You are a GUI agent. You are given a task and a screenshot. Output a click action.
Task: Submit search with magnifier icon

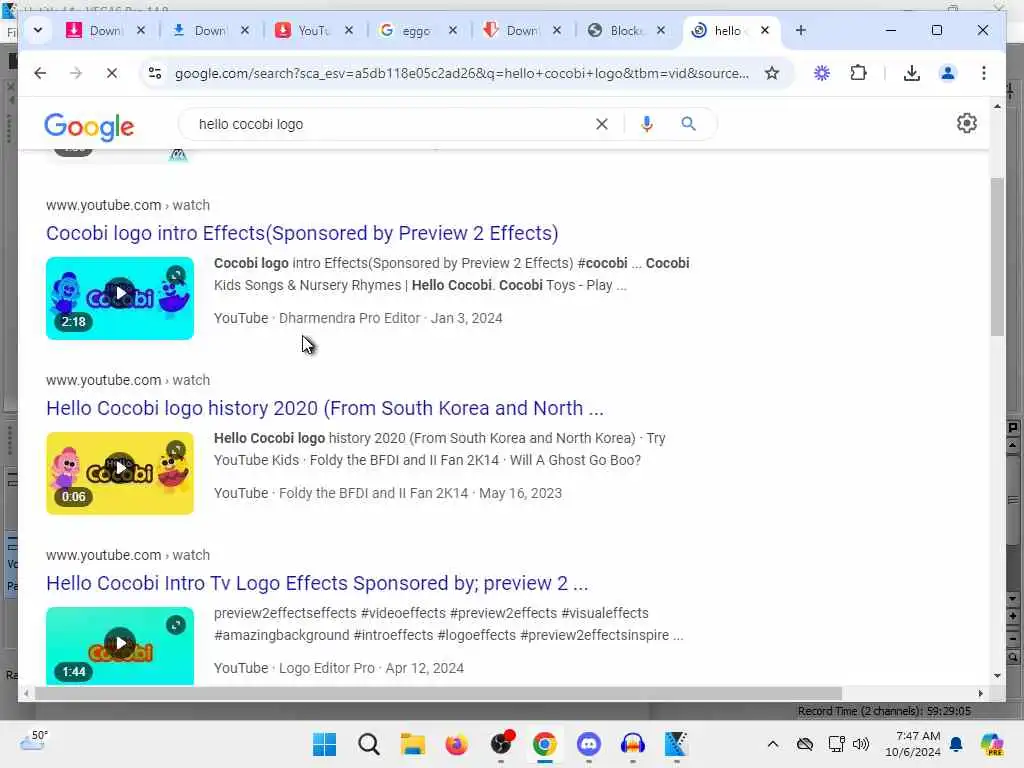pyautogui.click(x=688, y=124)
